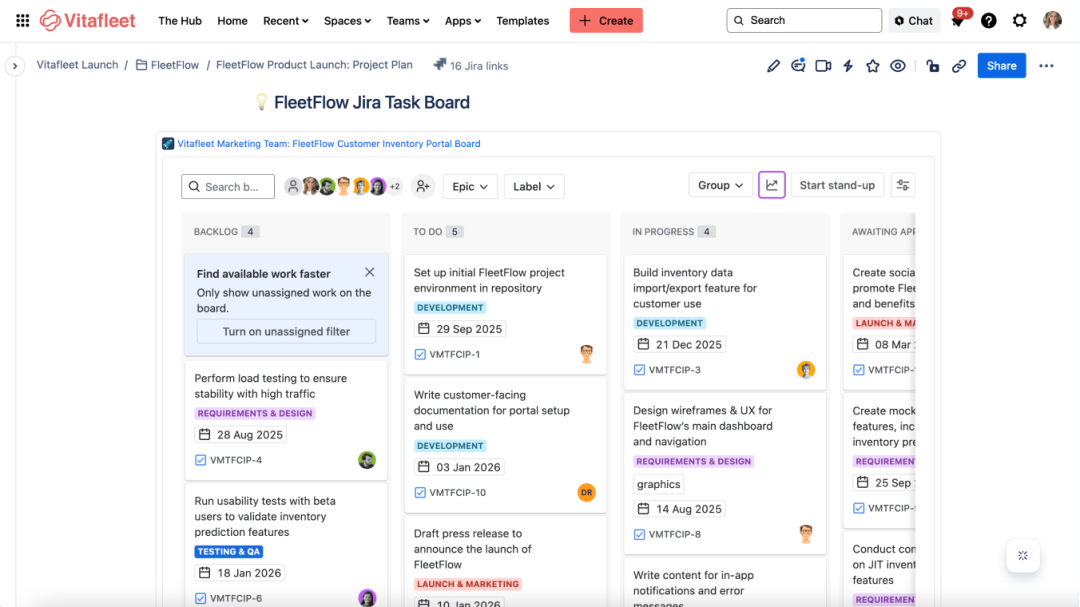Image resolution: width=1080 pixels, height=607 pixels.
Task: Click the calendar icon beside 28 Aug 2025
Action: pos(205,435)
